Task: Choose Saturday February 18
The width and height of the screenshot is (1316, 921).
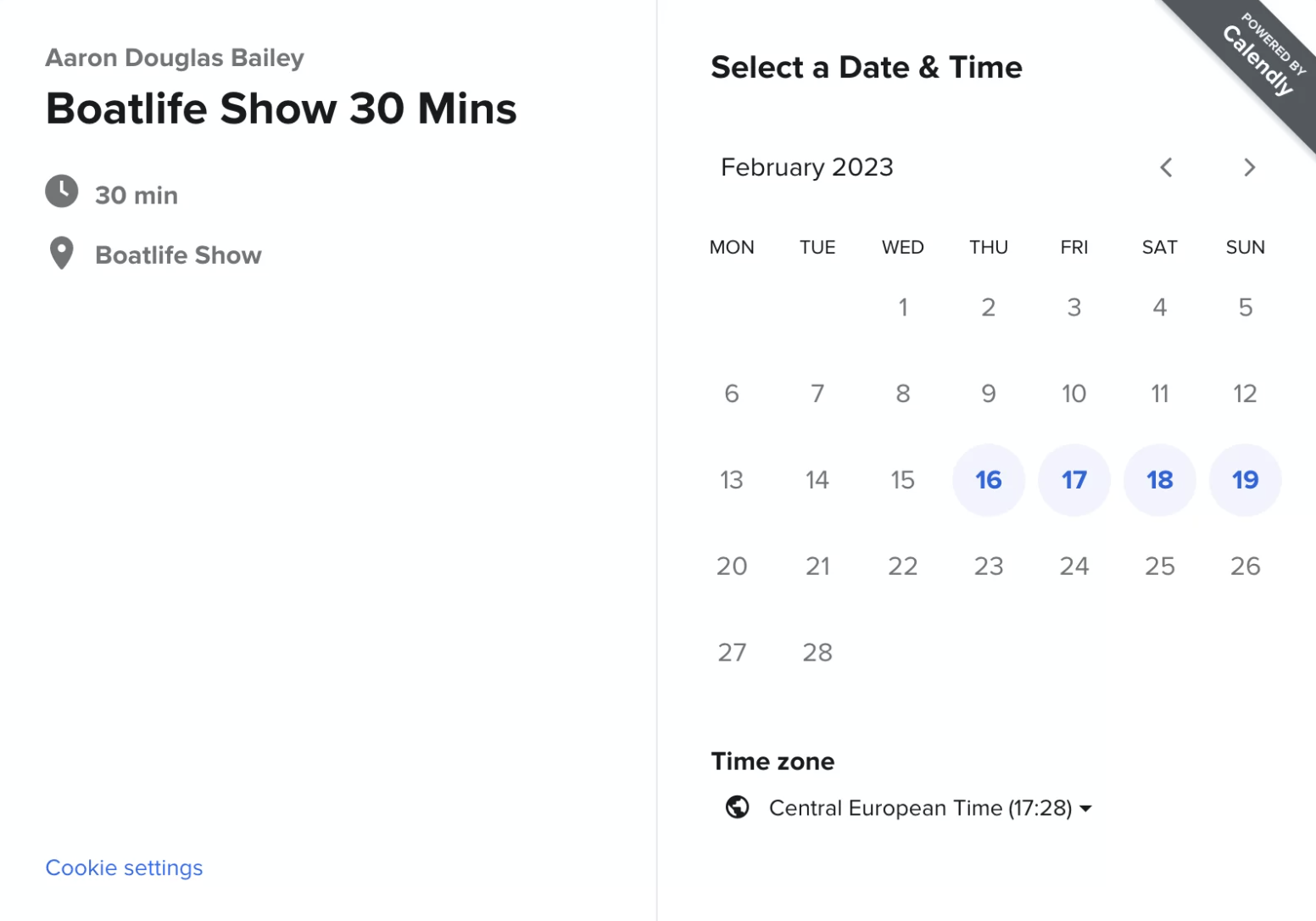Action: click(1160, 480)
